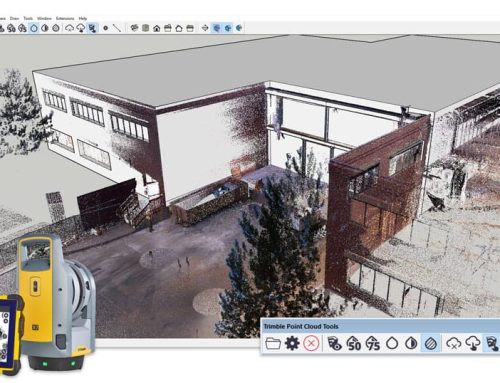500x383 pixels.
Task: Set 50 percent opacity in Point Cloud Tools panel
Action: pos(354,343)
